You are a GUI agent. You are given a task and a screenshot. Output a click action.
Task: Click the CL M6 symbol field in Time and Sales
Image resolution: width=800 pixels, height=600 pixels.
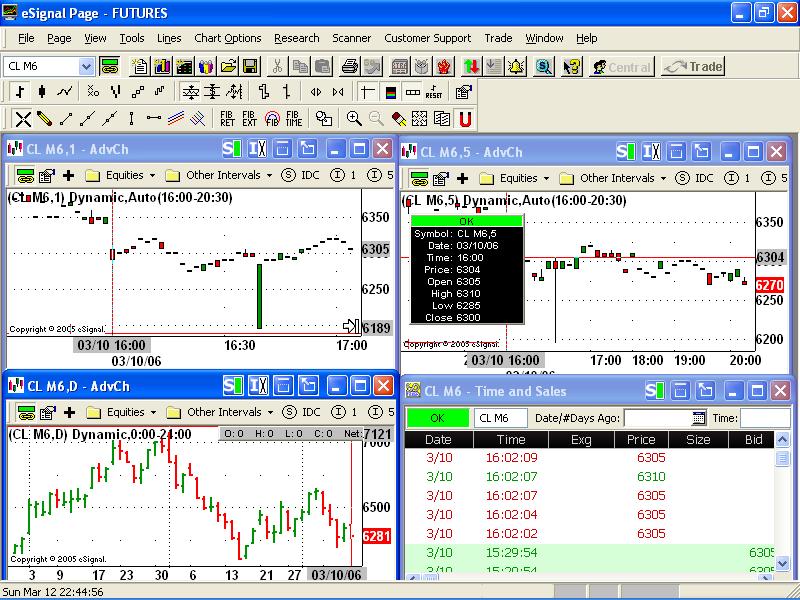501,418
